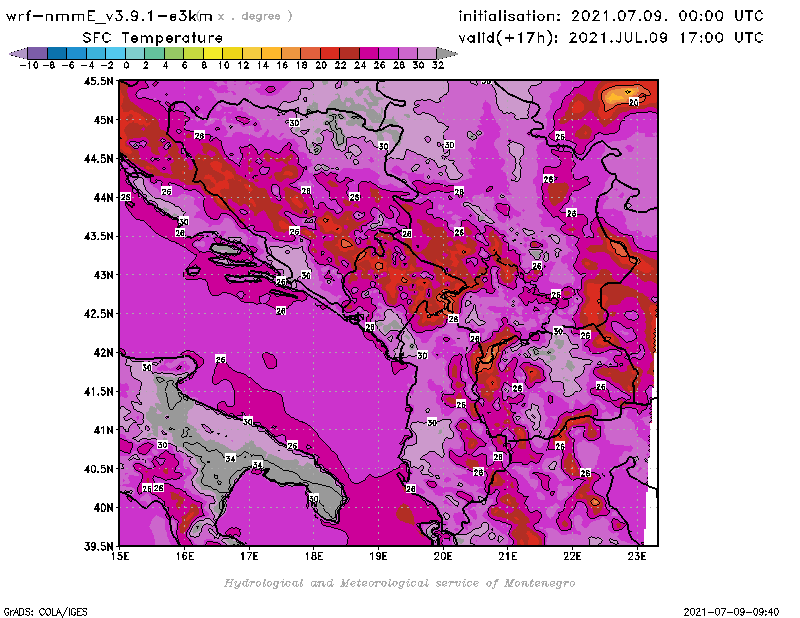The image size is (800, 618).
Task: Click legend swatch between -4 and -2
Action: tap(95, 53)
